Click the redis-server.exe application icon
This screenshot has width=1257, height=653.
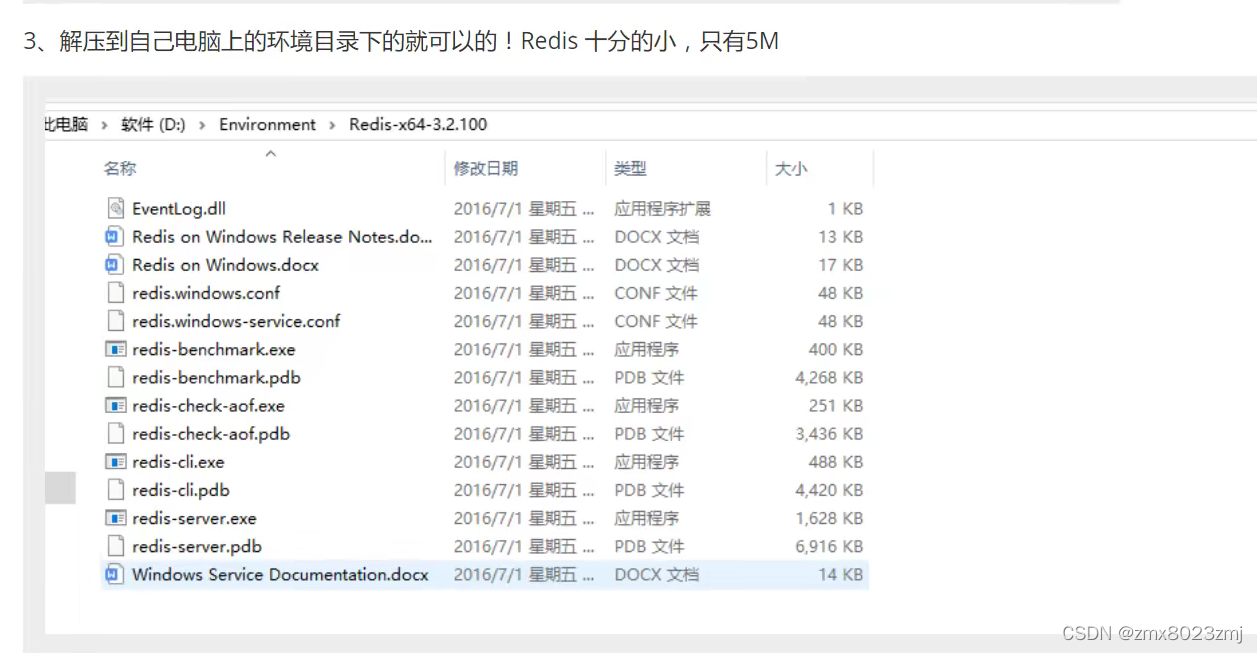[116, 518]
